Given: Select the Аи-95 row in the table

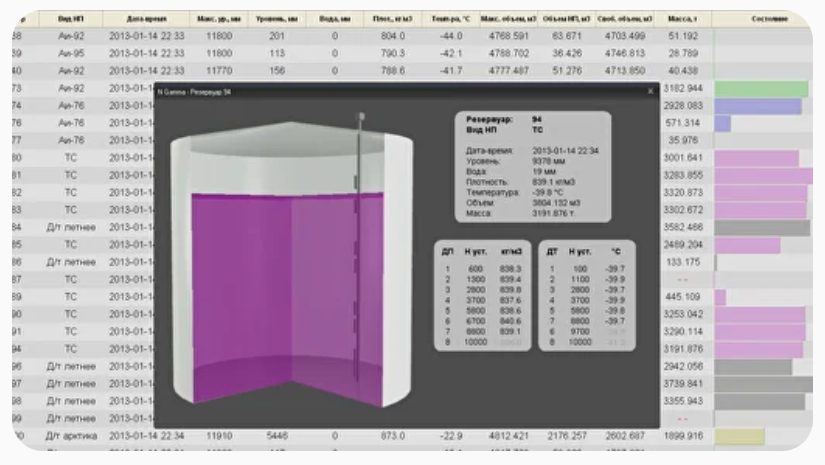Looking at the screenshot, I should [71, 53].
